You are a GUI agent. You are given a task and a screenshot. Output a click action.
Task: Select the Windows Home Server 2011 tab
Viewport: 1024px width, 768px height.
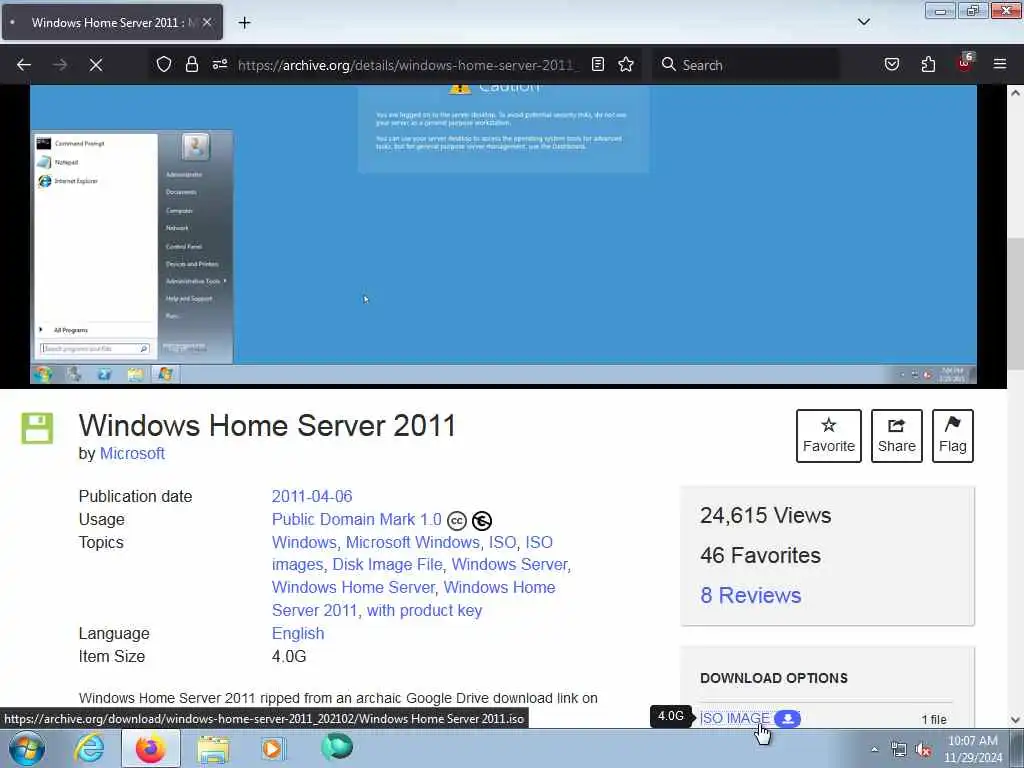112,22
